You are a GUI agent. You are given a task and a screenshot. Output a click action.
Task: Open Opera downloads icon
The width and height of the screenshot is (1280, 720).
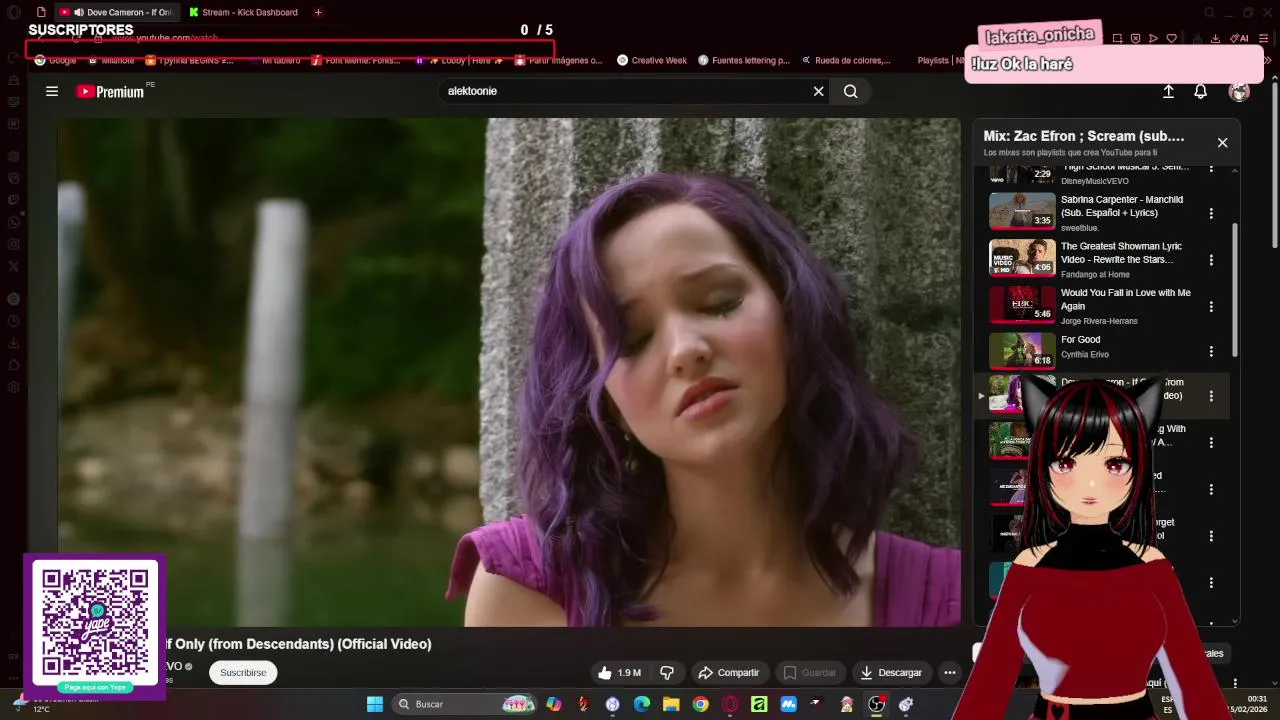1215,38
